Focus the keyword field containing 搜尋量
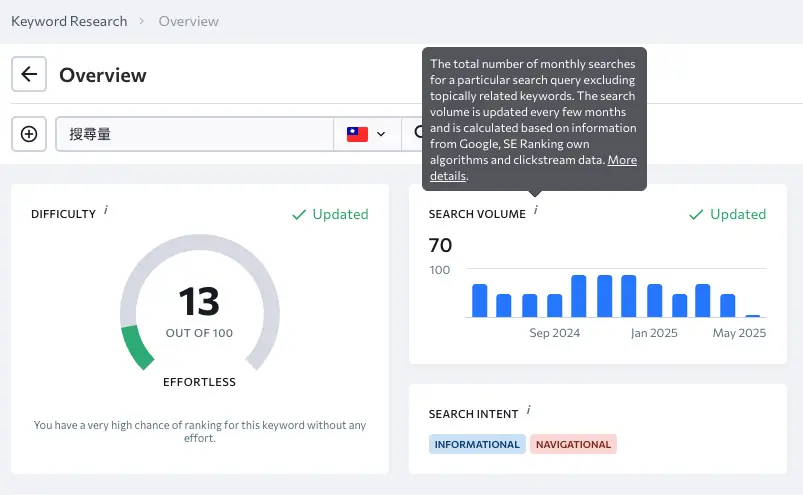The width and height of the screenshot is (803, 495). [x=195, y=134]
